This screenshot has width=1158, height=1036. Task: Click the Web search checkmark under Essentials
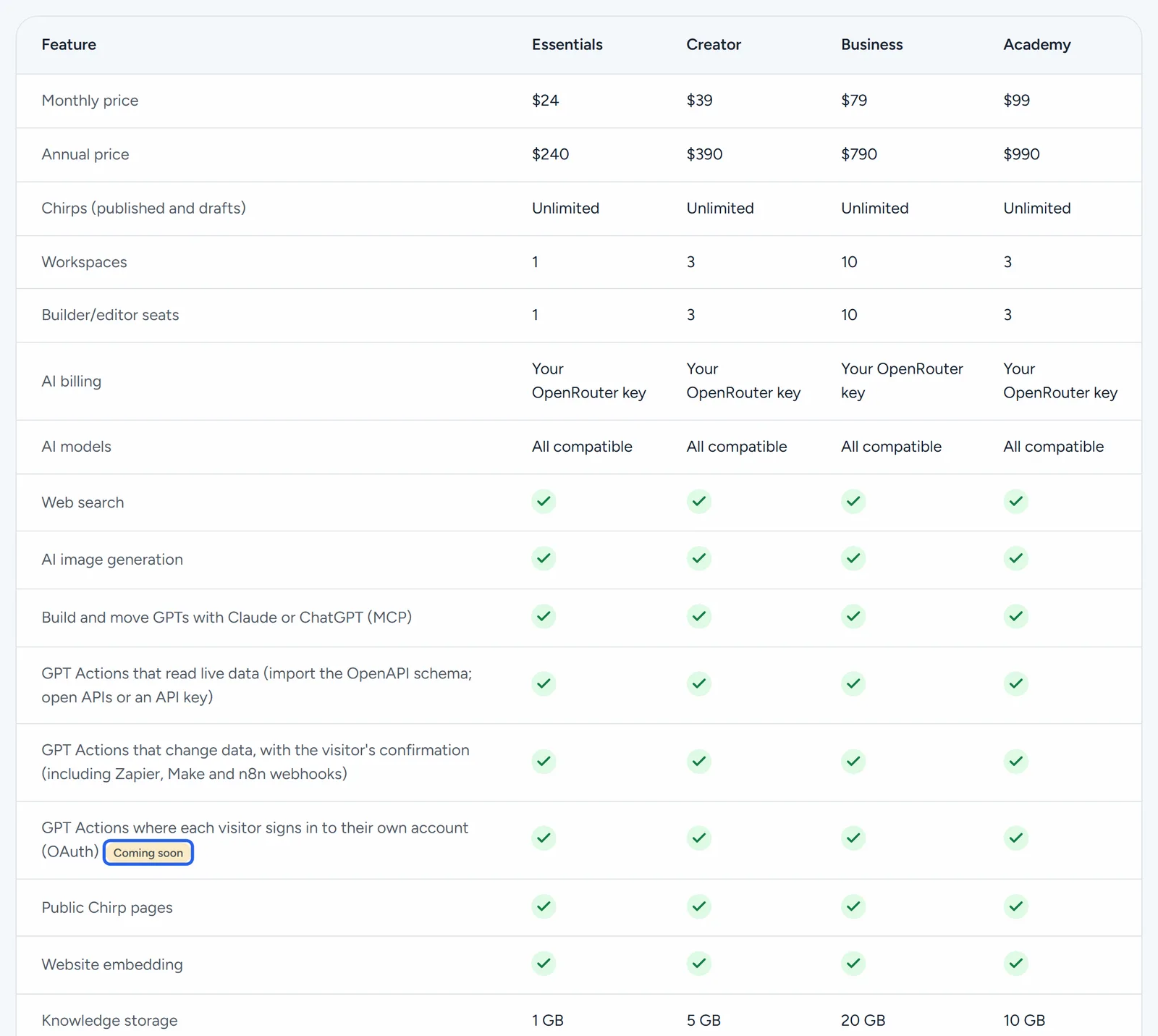[x=544, y=501]
